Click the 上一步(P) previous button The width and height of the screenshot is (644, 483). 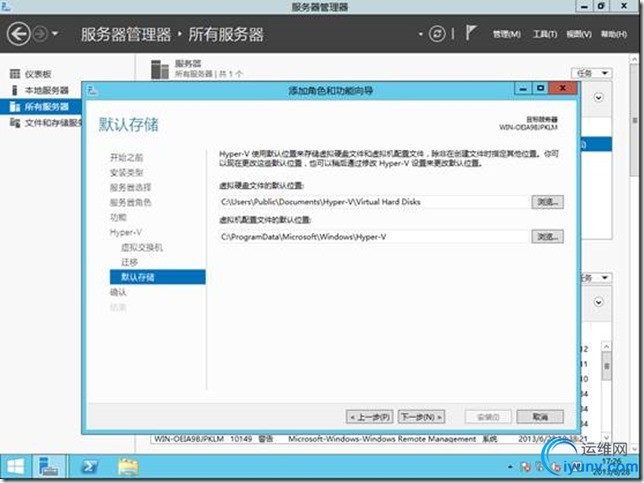point(370,417)
